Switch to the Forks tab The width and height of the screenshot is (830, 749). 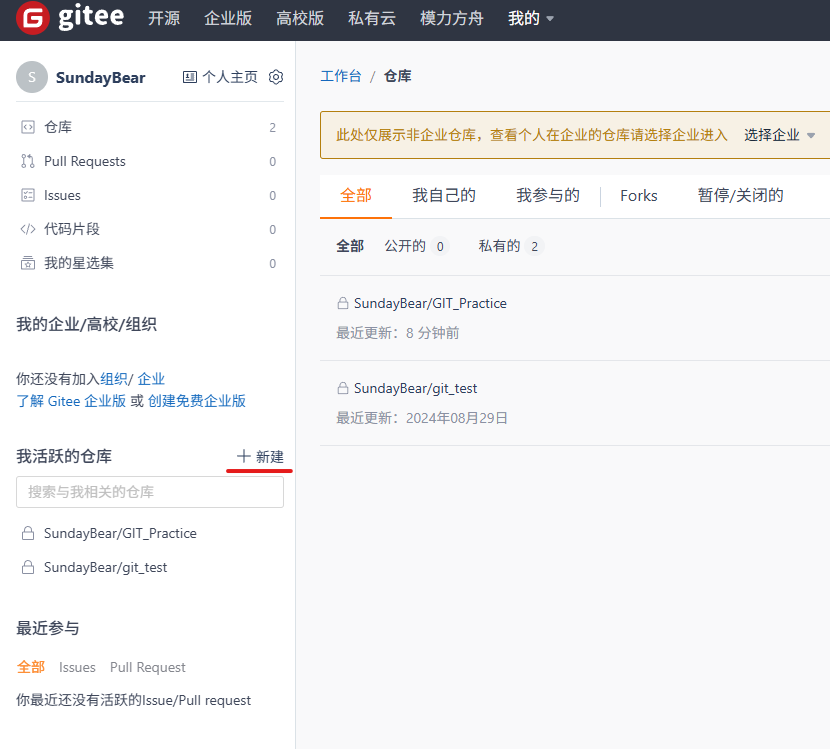(x=638, y=196)
